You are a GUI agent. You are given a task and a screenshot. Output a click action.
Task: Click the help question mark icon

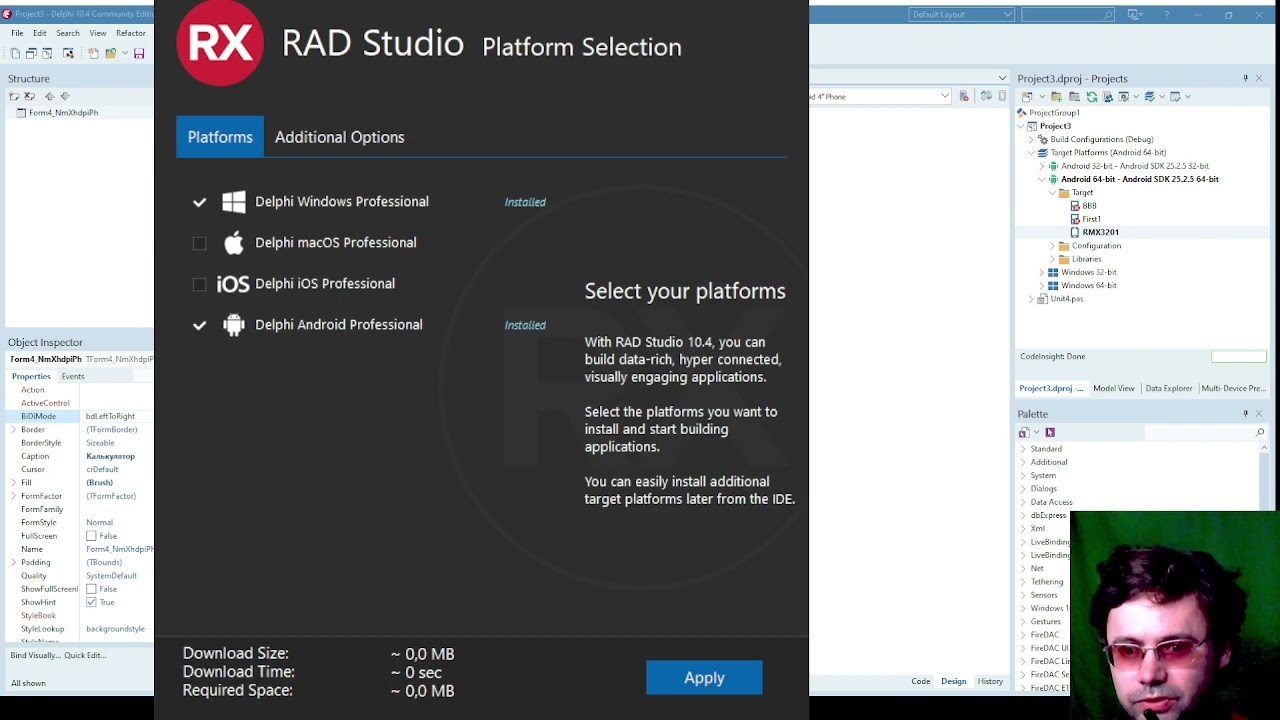point(1166,15)
